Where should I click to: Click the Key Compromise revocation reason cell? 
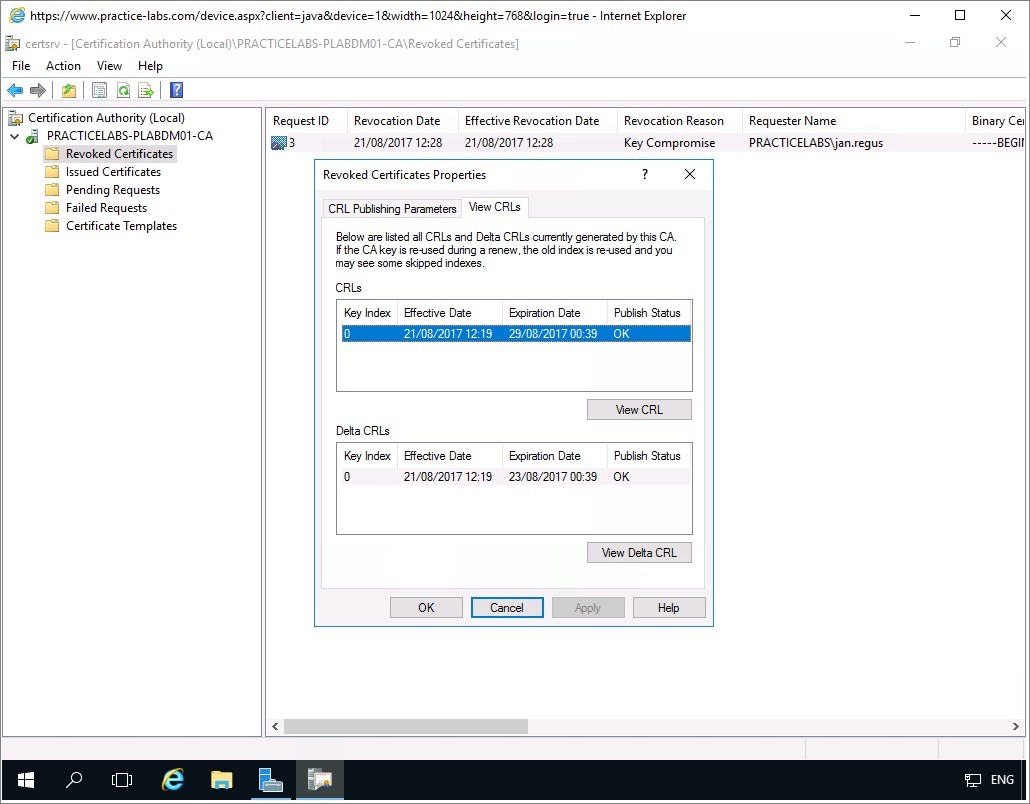coord(669,143)
